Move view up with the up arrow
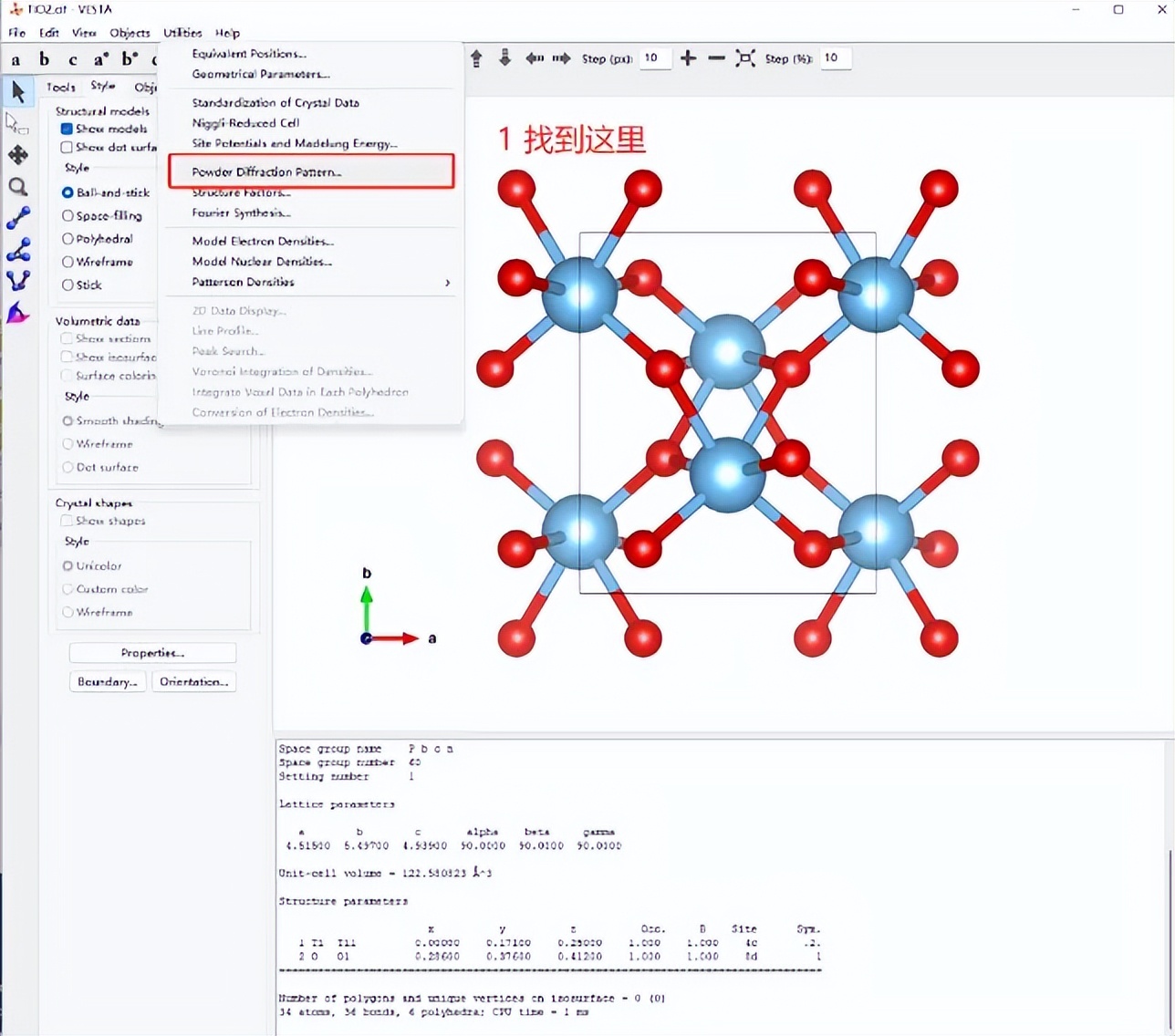1175x1036 pixels. [x=476, y=58]
